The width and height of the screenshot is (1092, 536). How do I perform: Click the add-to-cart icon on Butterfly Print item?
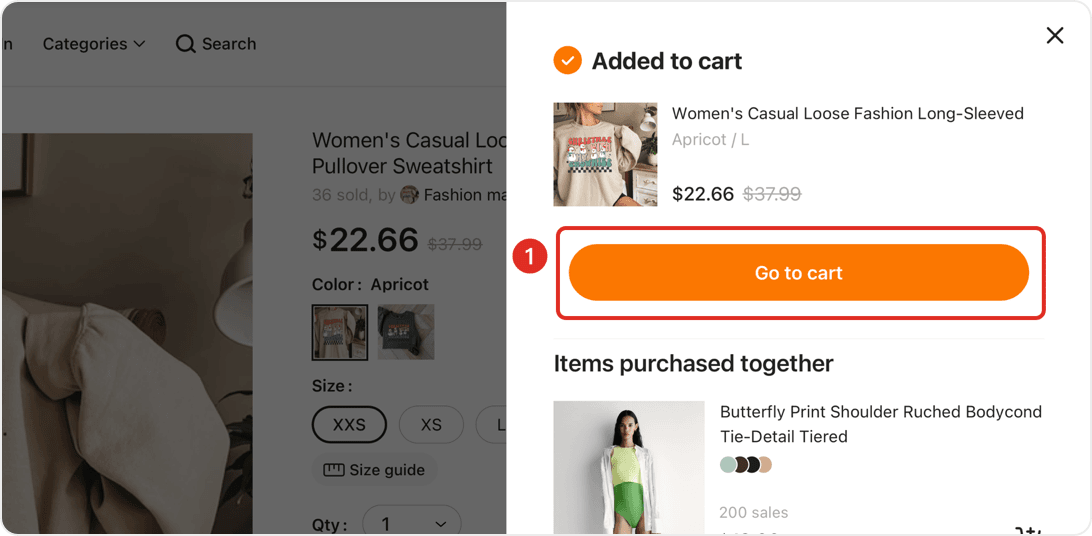pos(1028,530)
